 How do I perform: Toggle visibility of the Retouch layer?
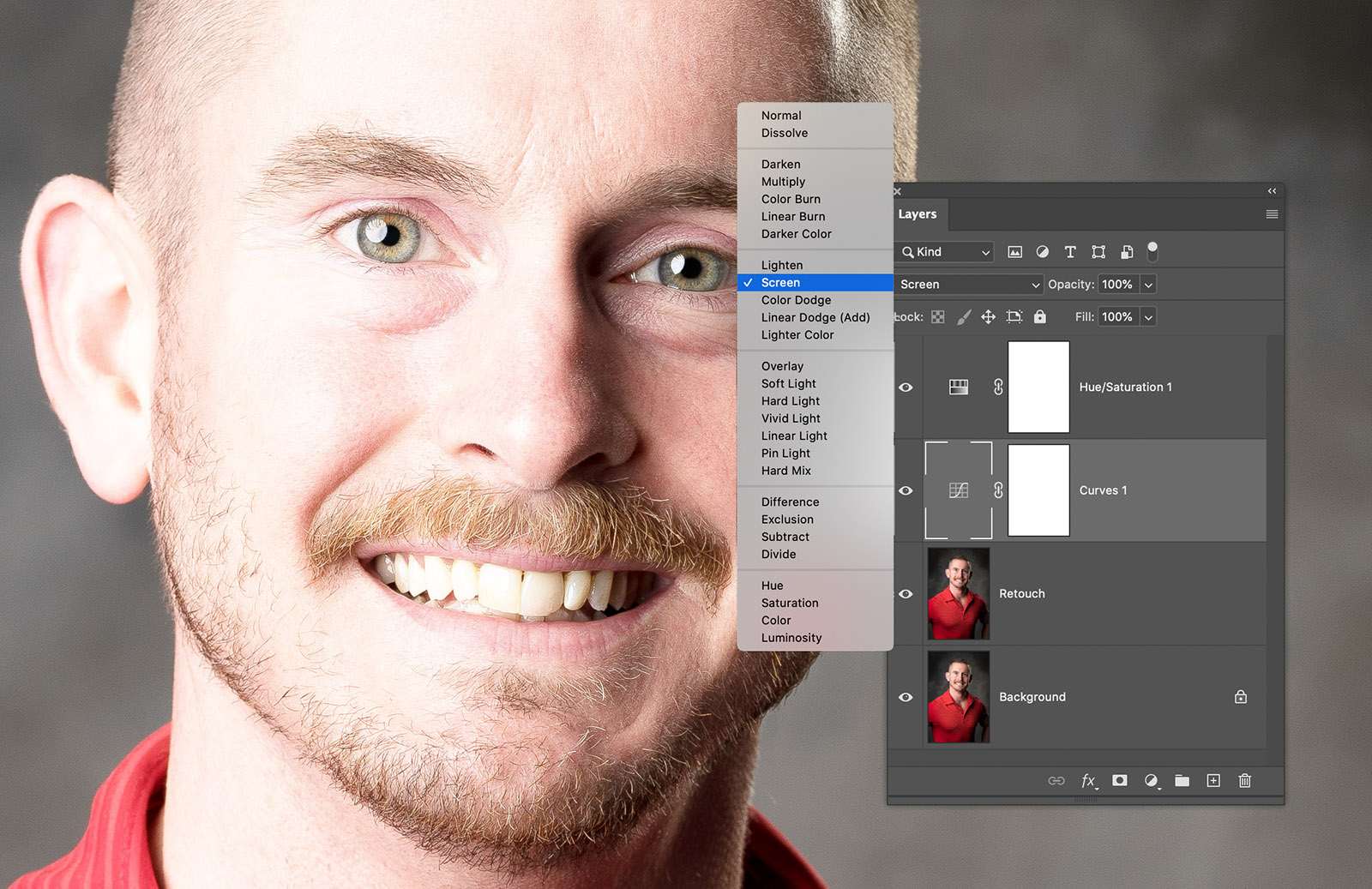pyautogui.click(x=906, y=594)
